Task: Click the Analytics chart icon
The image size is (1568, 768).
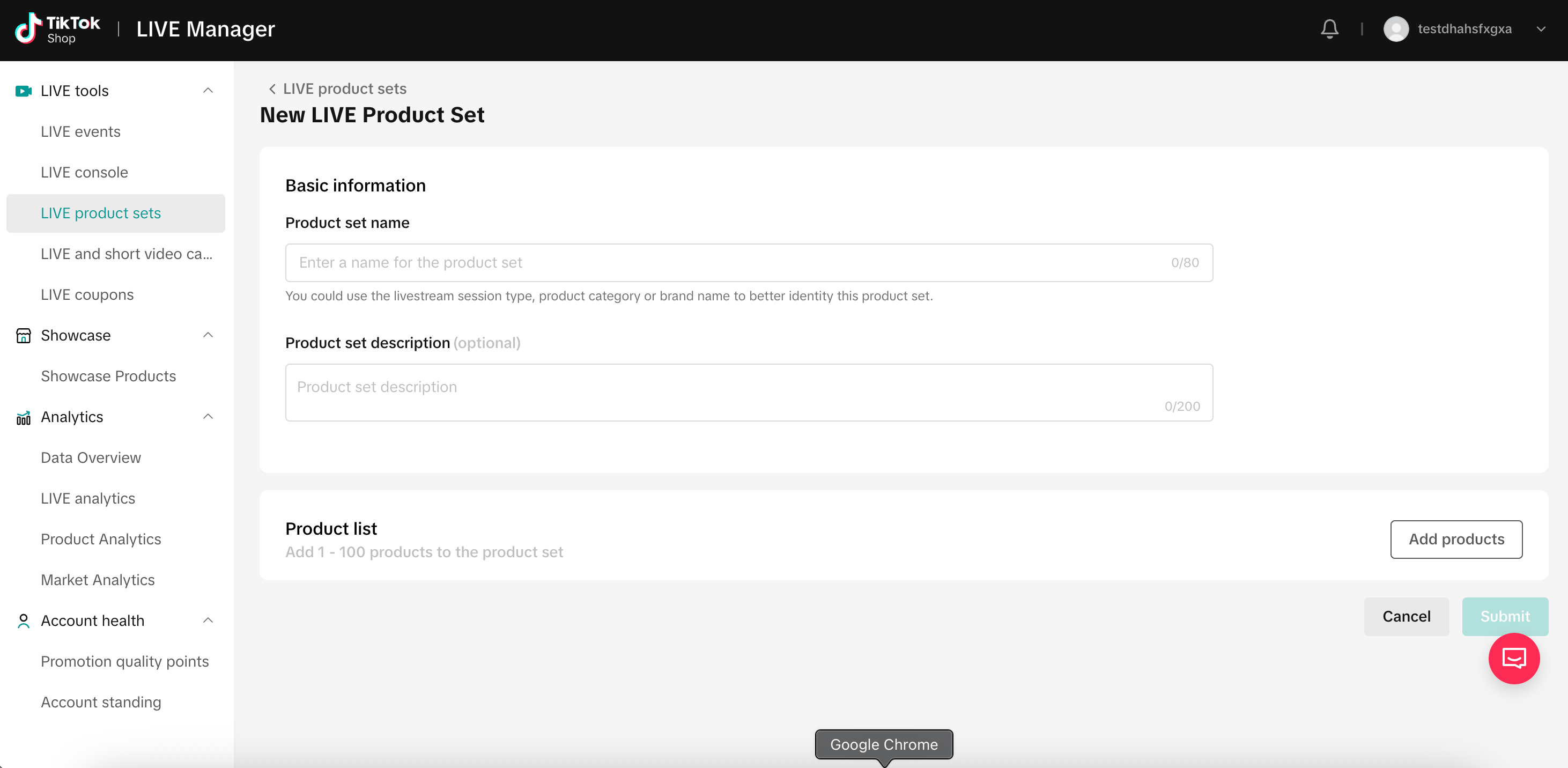Action: coord(23,417)
